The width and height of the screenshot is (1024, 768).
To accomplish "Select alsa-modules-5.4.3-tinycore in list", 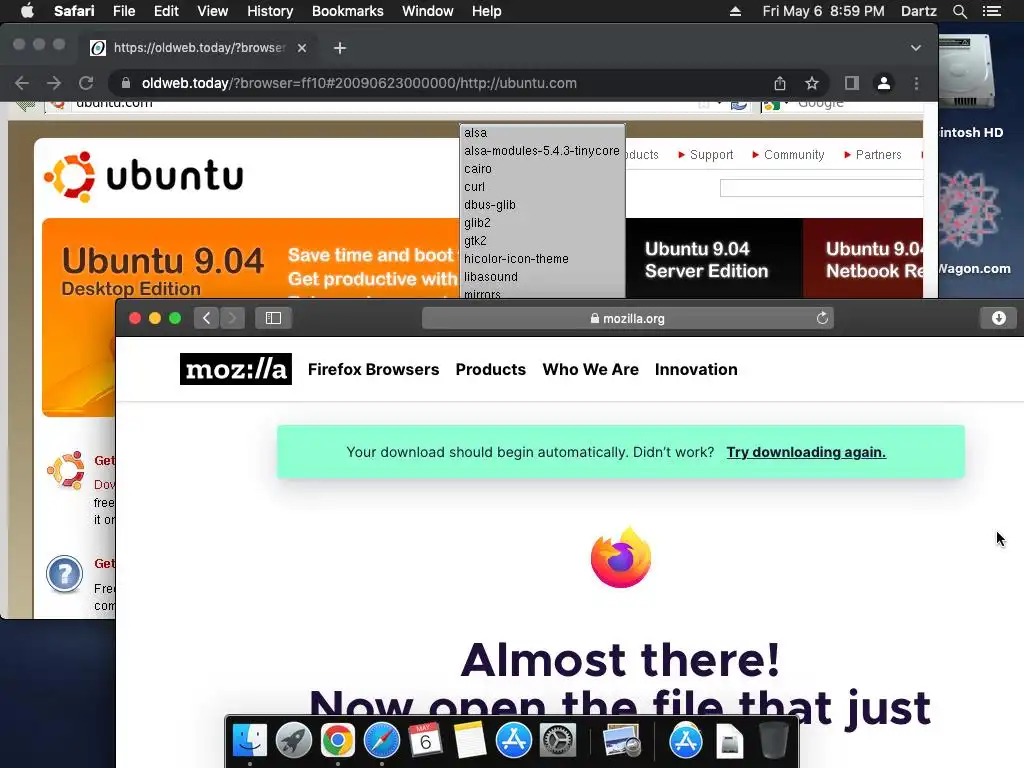I will click(x=542, y=151).
